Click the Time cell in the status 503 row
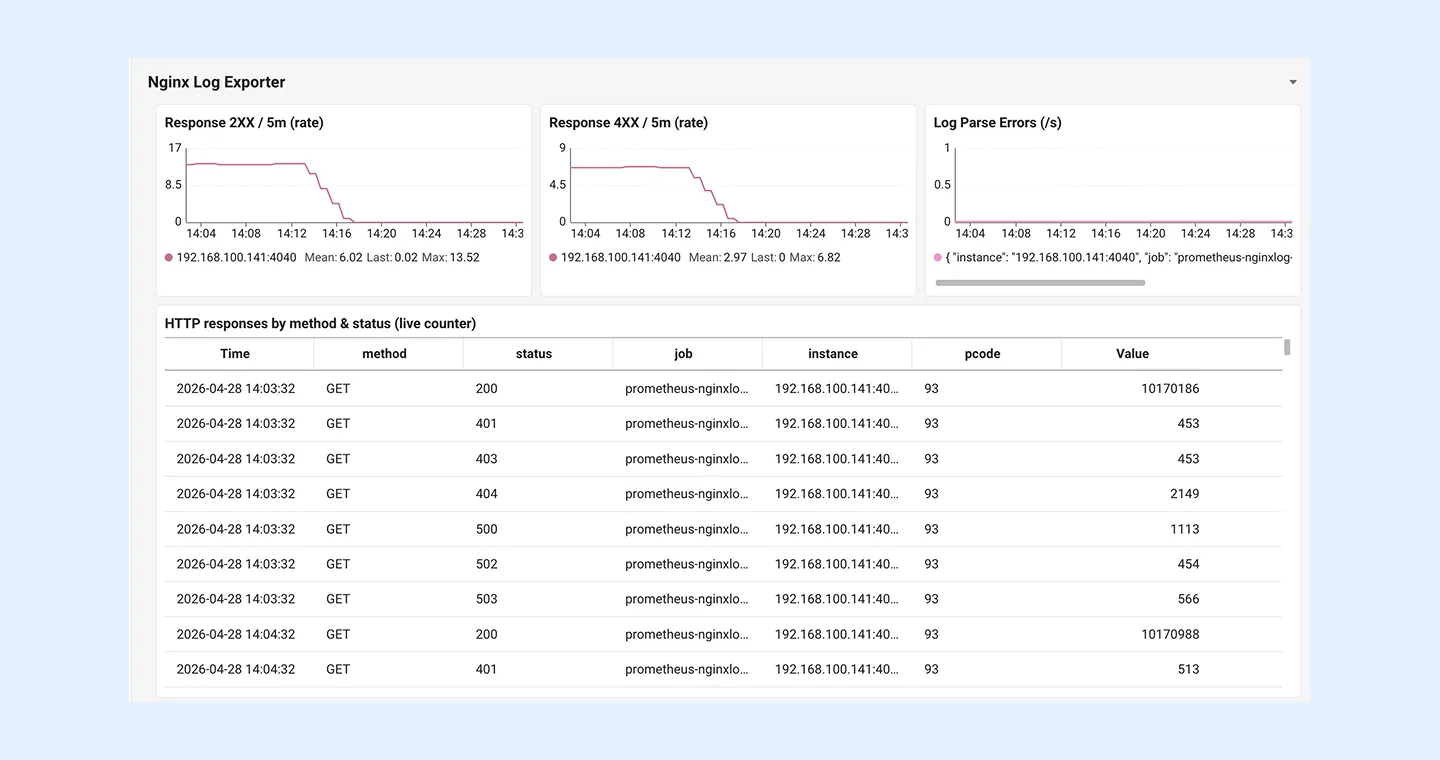 [236, 599]
